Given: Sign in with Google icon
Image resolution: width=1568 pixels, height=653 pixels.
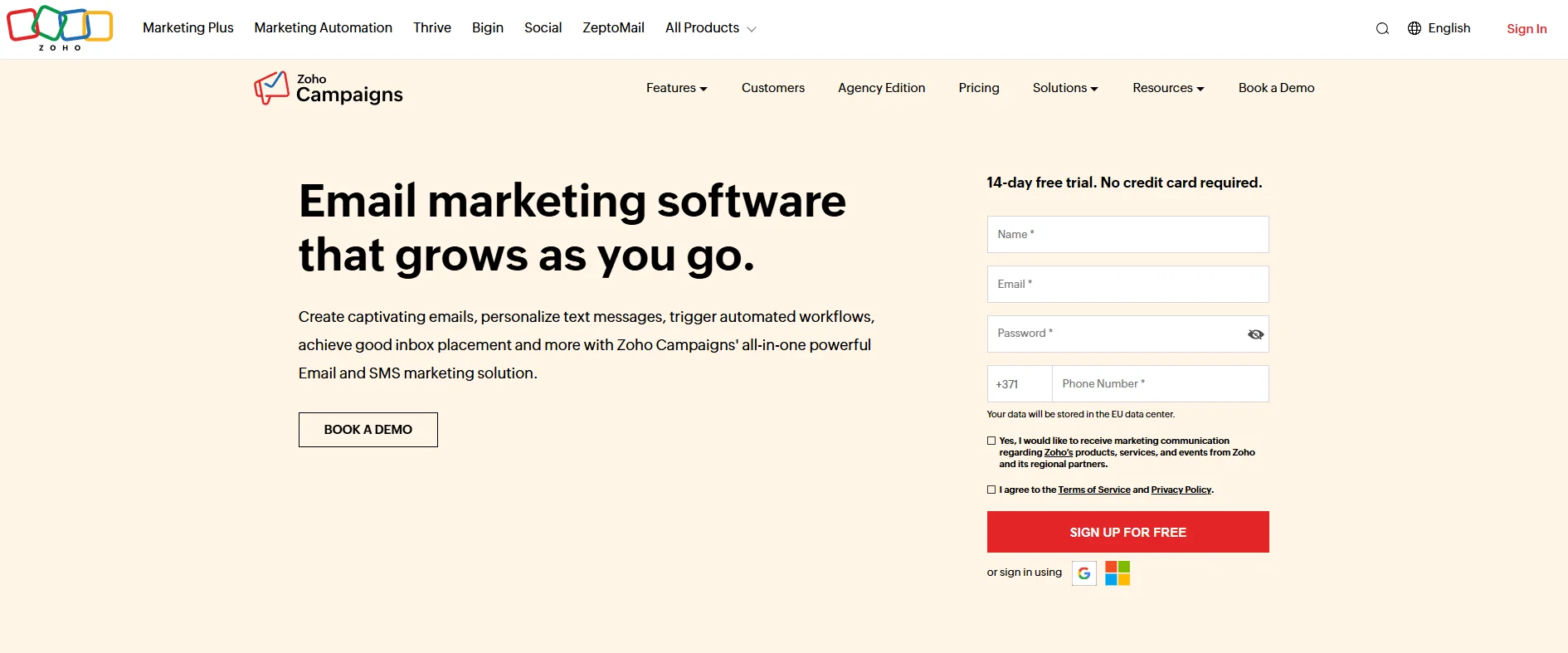Looking at the screenshot, I should pyautogui.click(x=1084, y=573).
